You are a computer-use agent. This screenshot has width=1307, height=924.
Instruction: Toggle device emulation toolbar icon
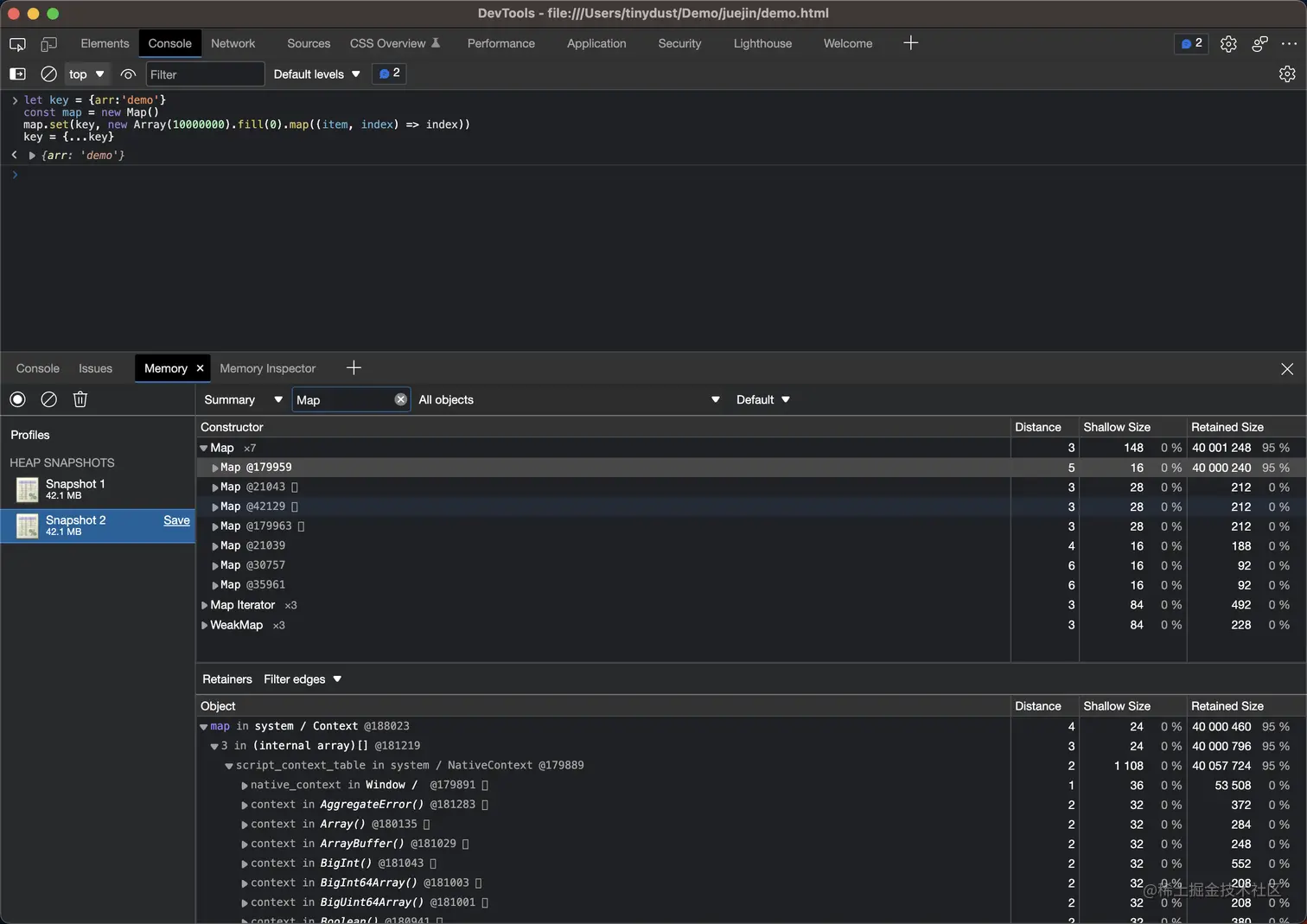(x=49, y=44)
